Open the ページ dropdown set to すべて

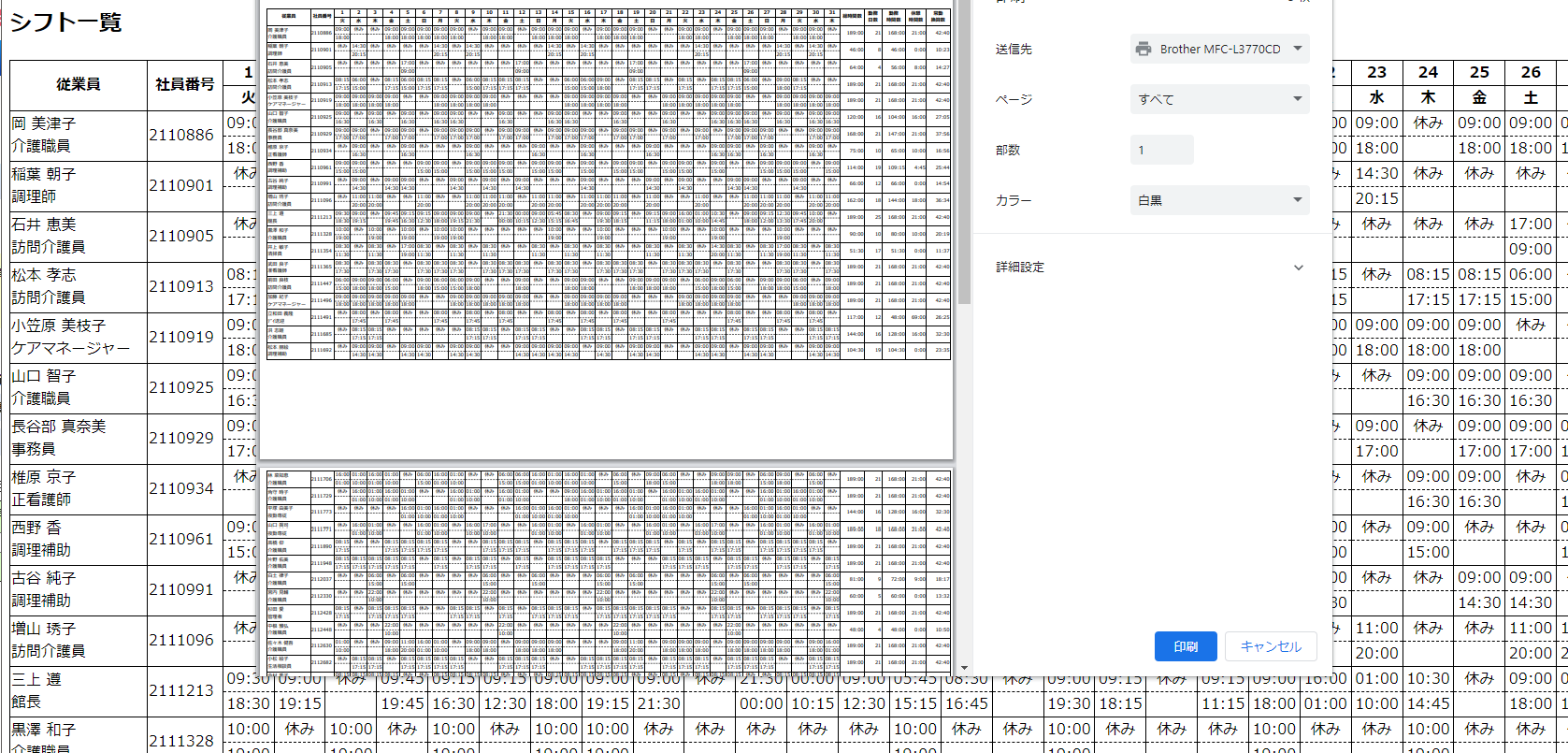(1219, 99)
